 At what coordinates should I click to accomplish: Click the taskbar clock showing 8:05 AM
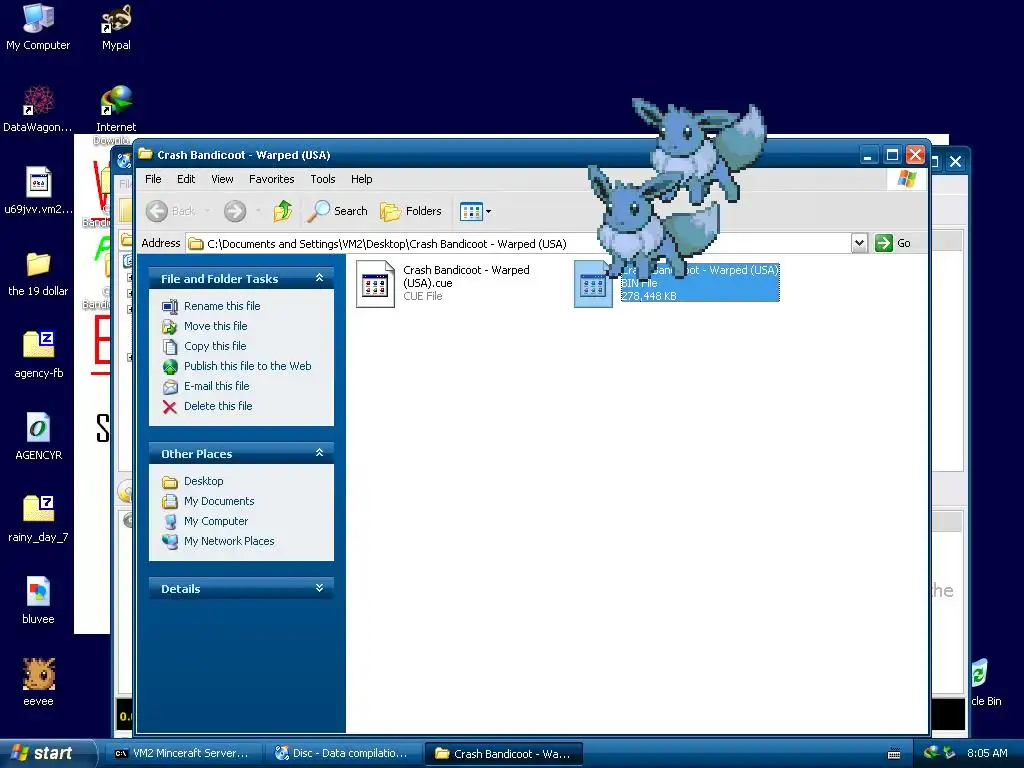987,753
